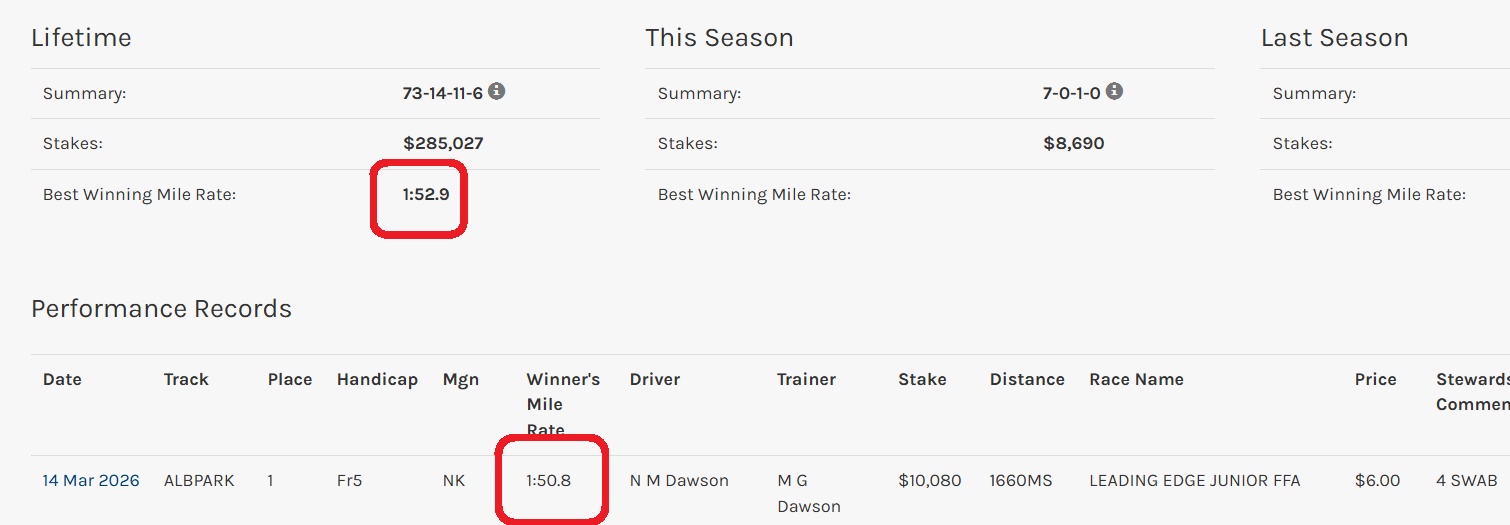
Task: Open the 14 Mar 2026 race link
Action: pyautogui.click(x=91, y=481)
